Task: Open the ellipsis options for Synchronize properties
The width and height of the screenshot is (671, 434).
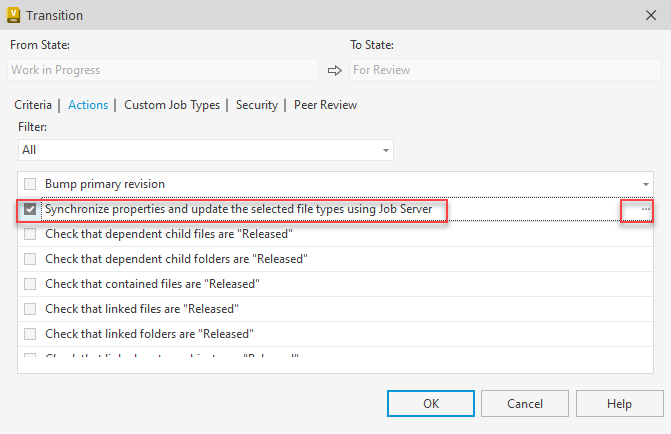Action: click(x=645, y=210)
